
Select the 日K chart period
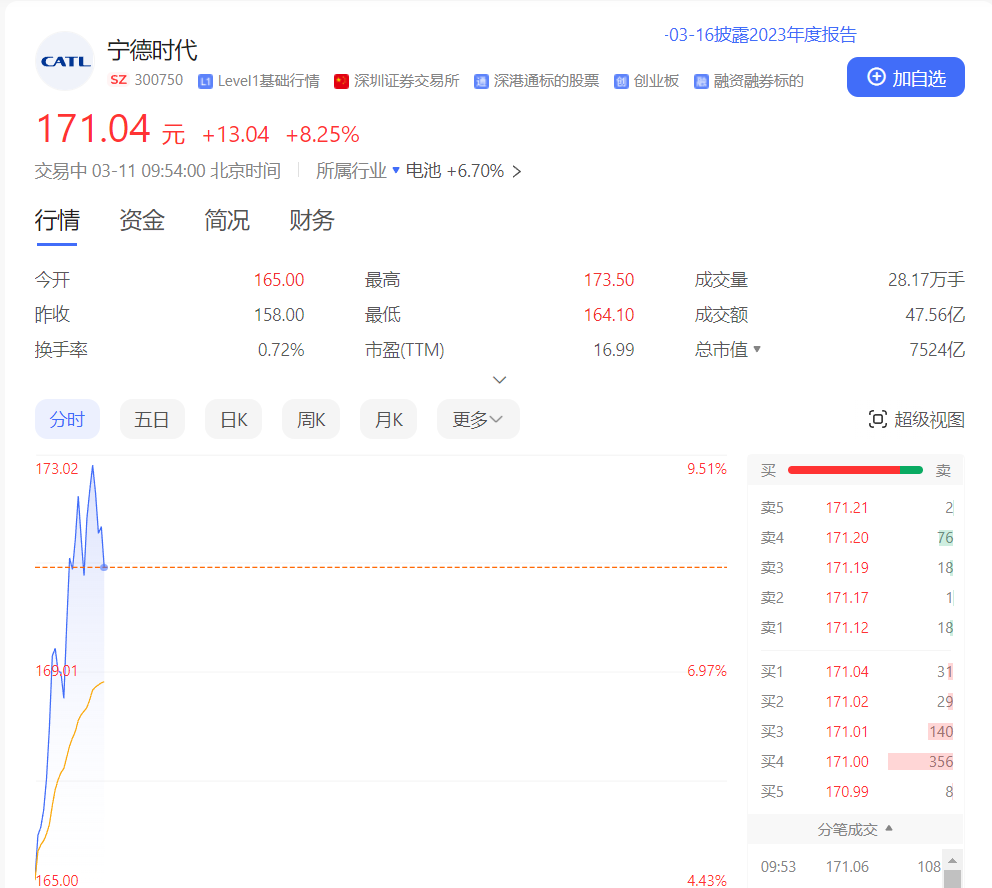point(233,420)
